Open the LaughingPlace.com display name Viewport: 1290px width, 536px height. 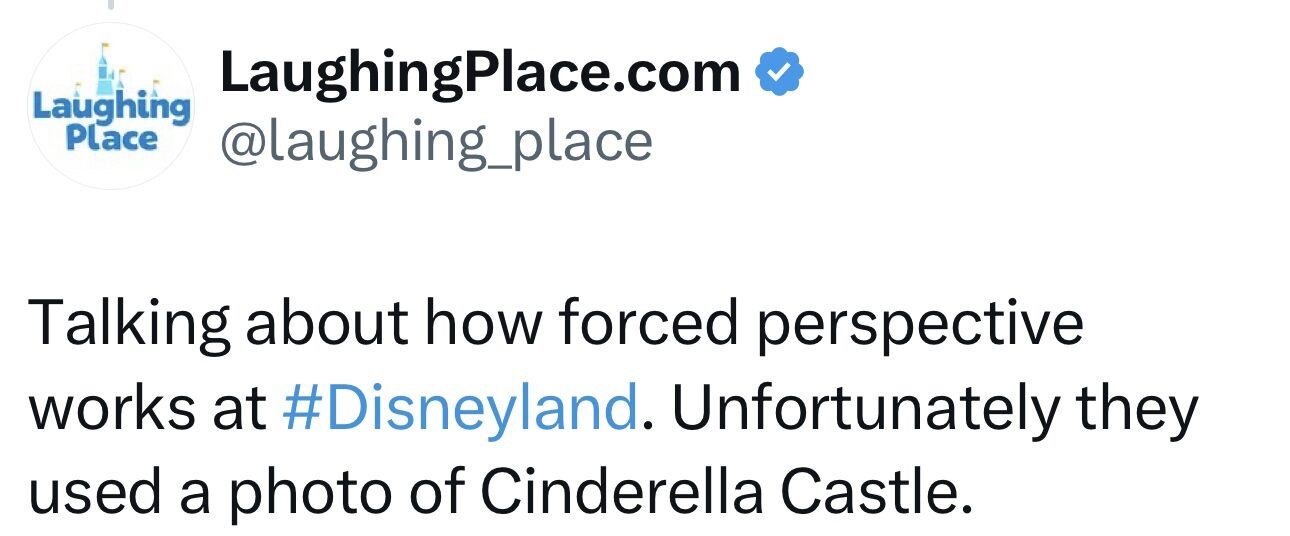point(480,73)
